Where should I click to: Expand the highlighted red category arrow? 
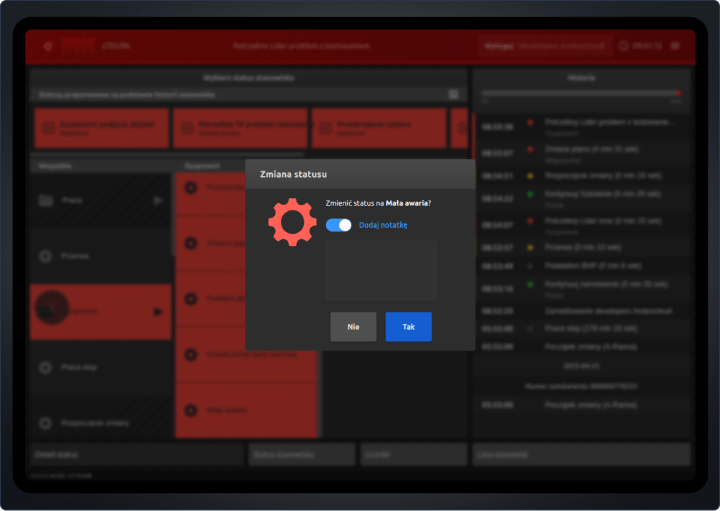[x=157, y=312]
